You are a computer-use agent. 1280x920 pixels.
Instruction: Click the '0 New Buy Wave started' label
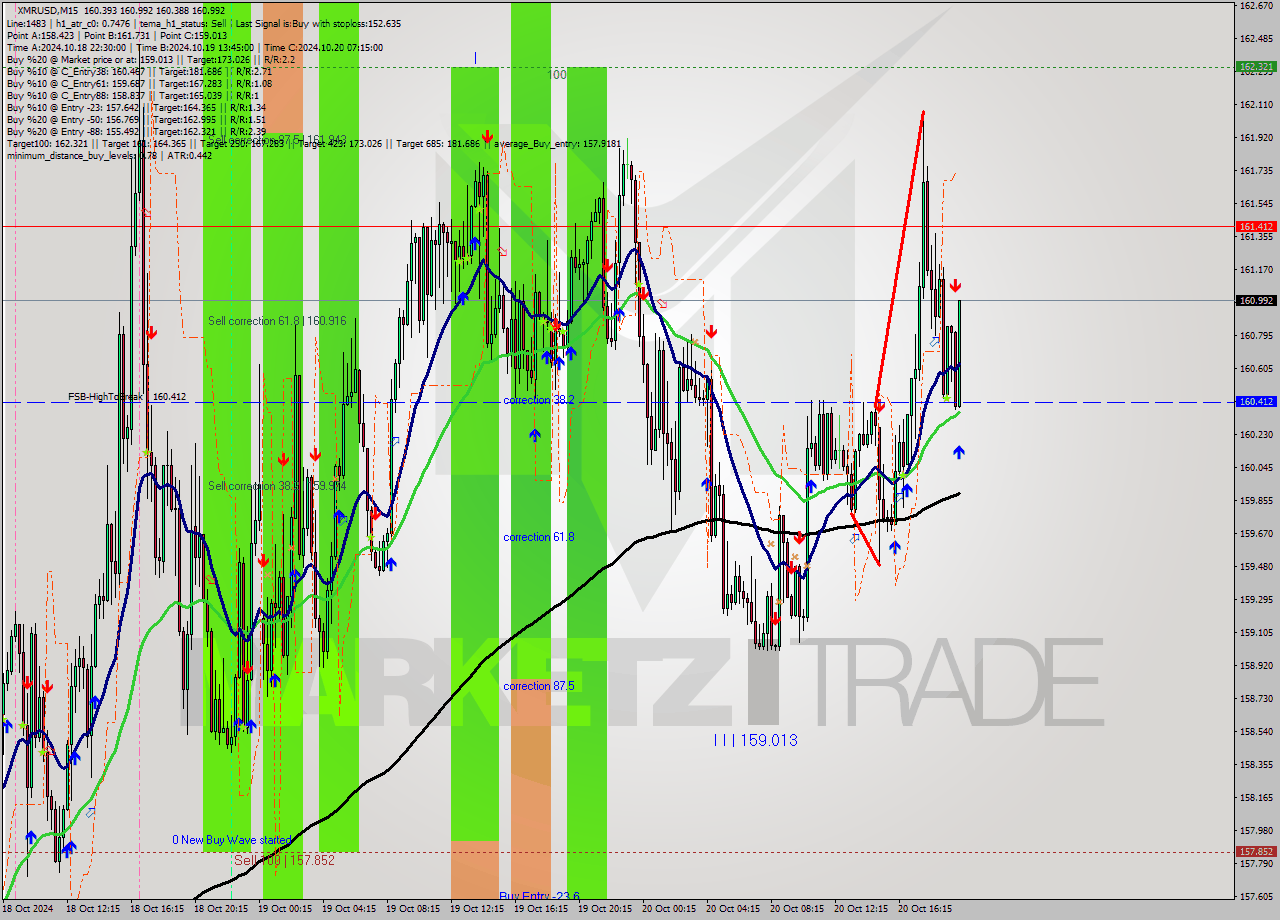232,840
